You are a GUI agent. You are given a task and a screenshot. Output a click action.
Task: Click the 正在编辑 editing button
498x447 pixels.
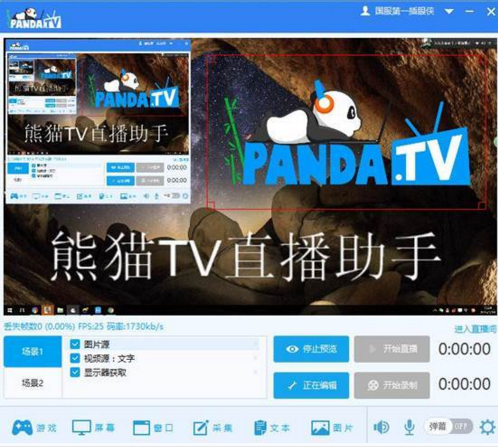click(311, 385)
